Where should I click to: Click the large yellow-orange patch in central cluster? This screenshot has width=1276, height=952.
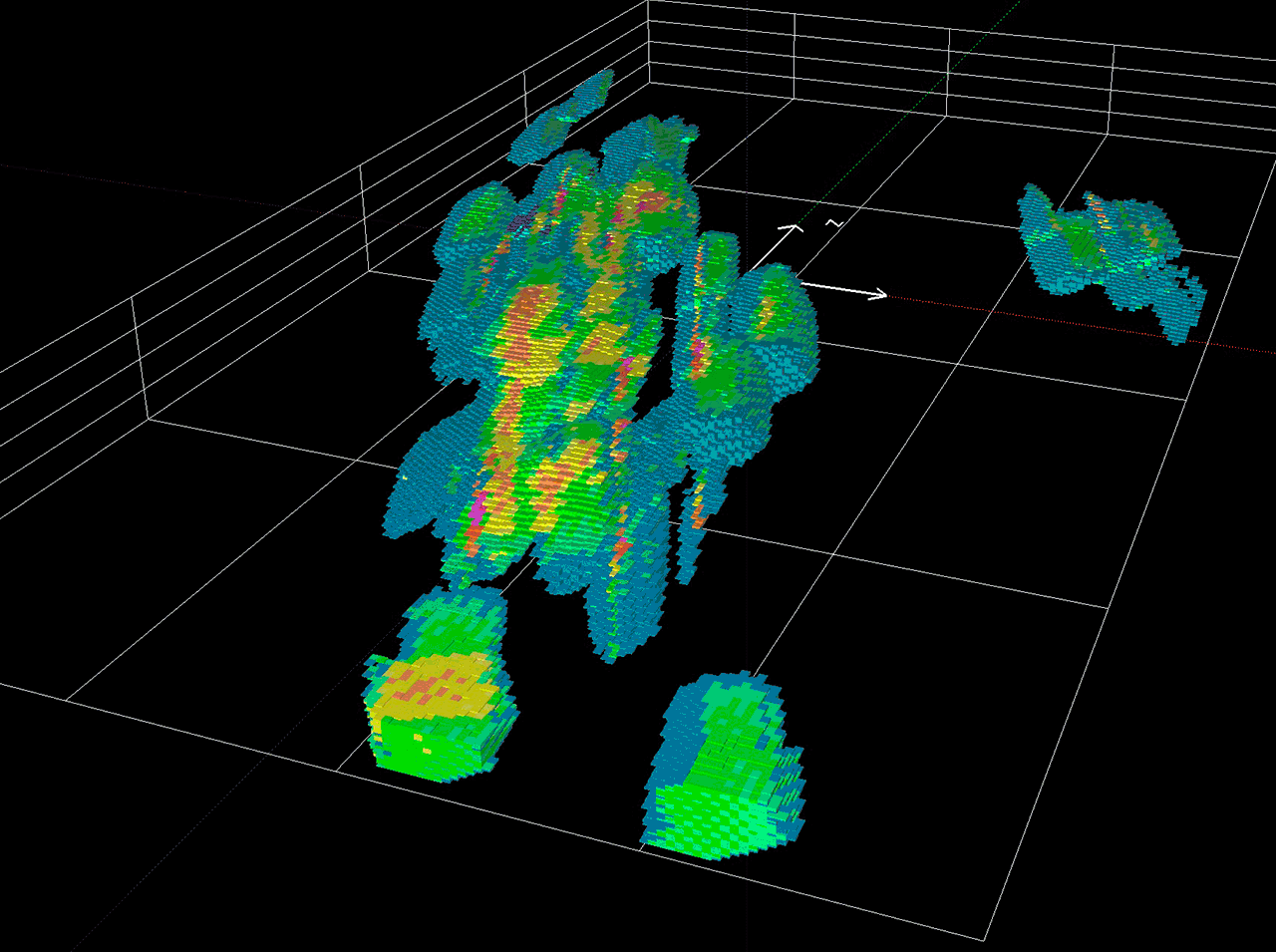point(538,329)
